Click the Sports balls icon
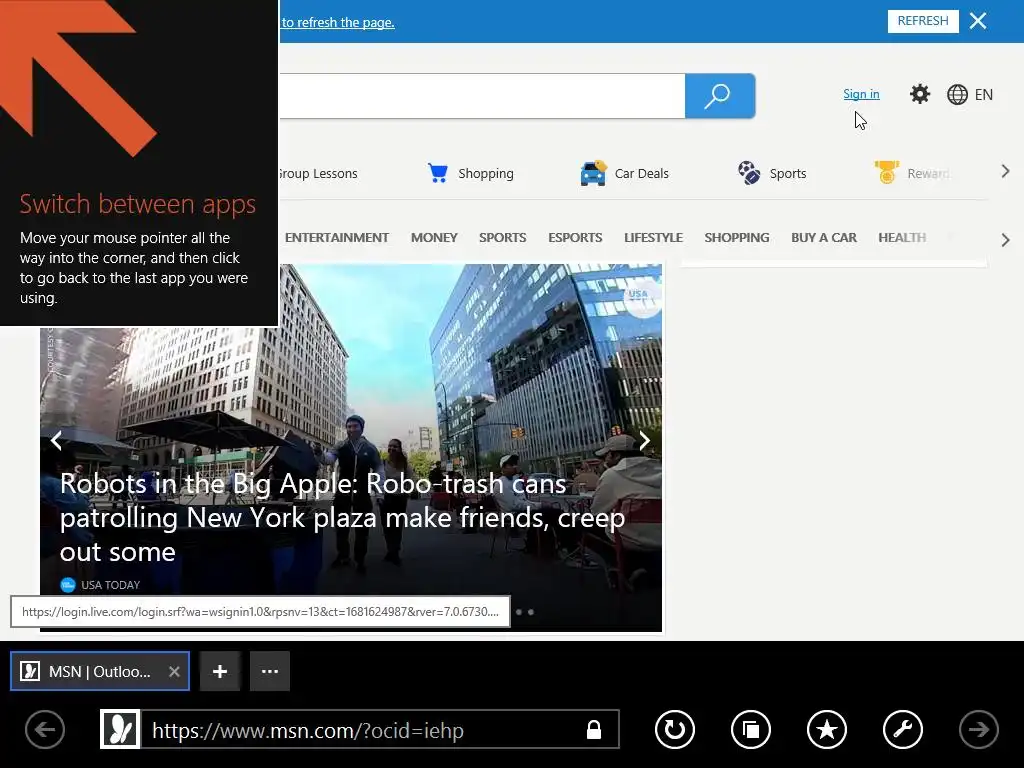1024x768 pixels. coord(749,173)
